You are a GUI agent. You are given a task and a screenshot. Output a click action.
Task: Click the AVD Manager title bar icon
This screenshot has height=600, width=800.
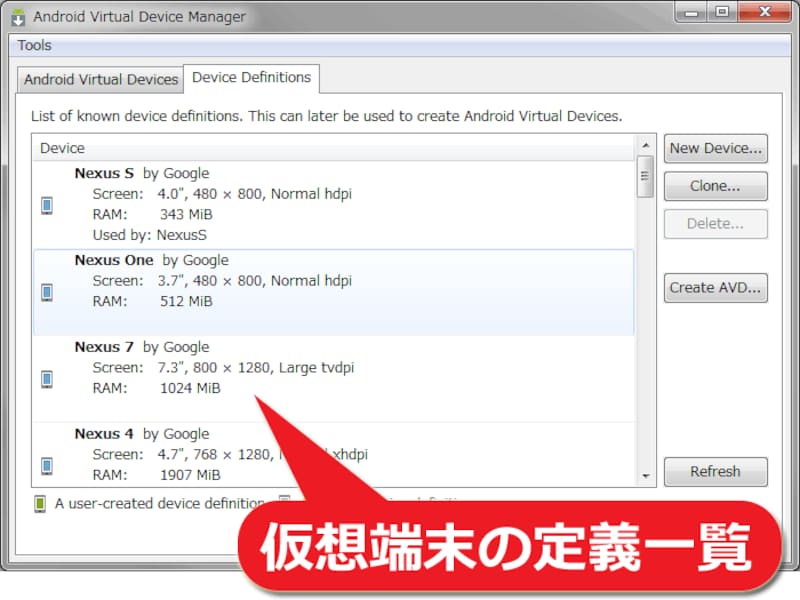tap(18, 17)
